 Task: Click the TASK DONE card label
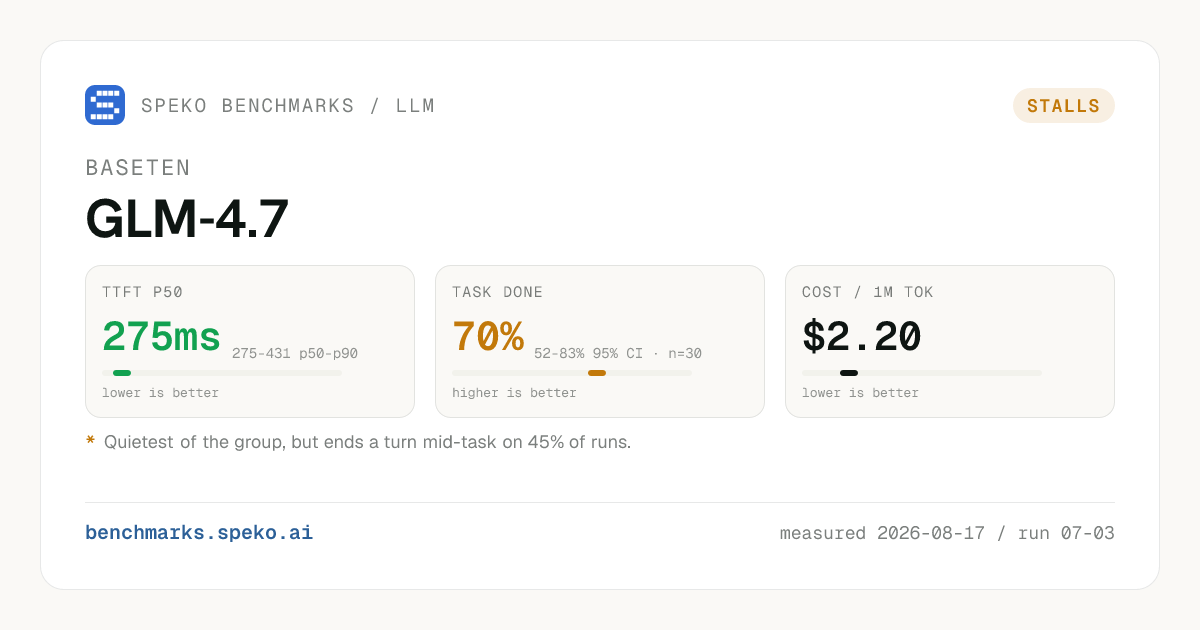coord(498,293)
